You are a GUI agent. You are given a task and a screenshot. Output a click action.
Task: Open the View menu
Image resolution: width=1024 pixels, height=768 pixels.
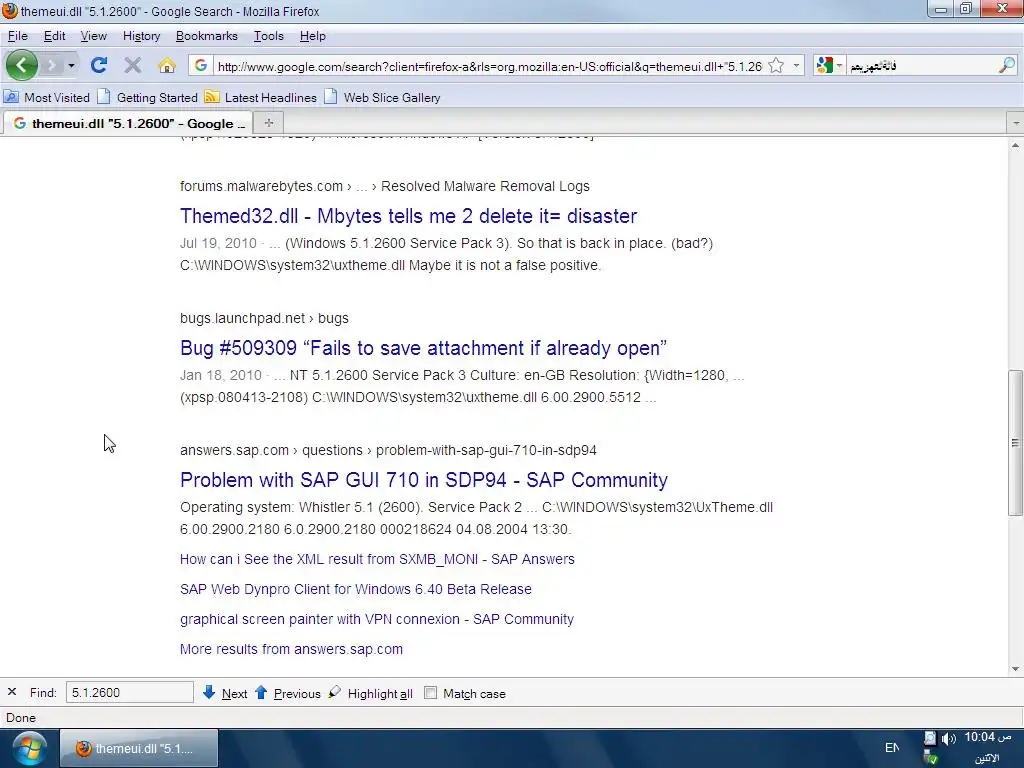[x=93, y=36]
